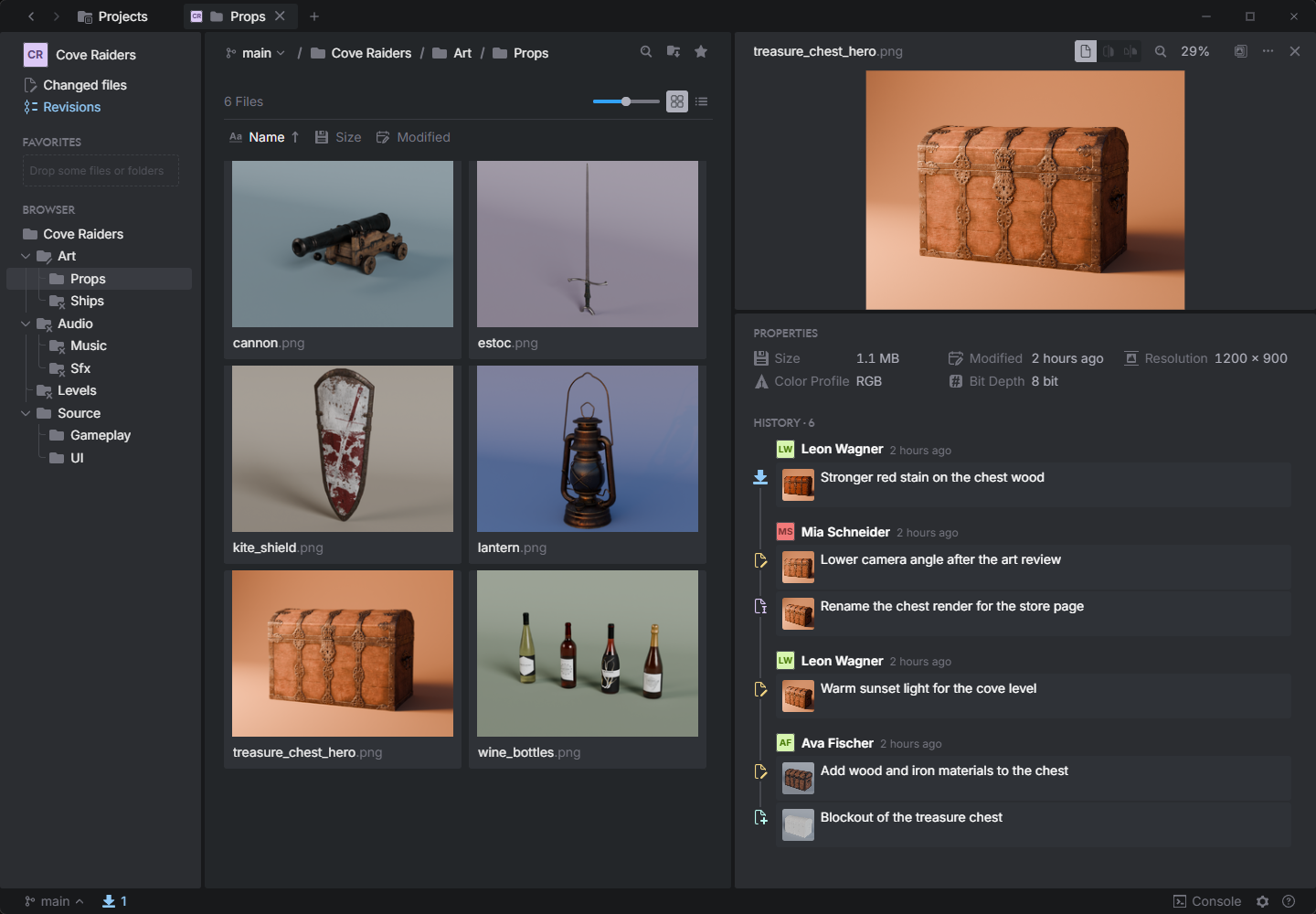Sort files by Size column
The height and width of the screenshot is (914, 1316).
coord(338,137)
